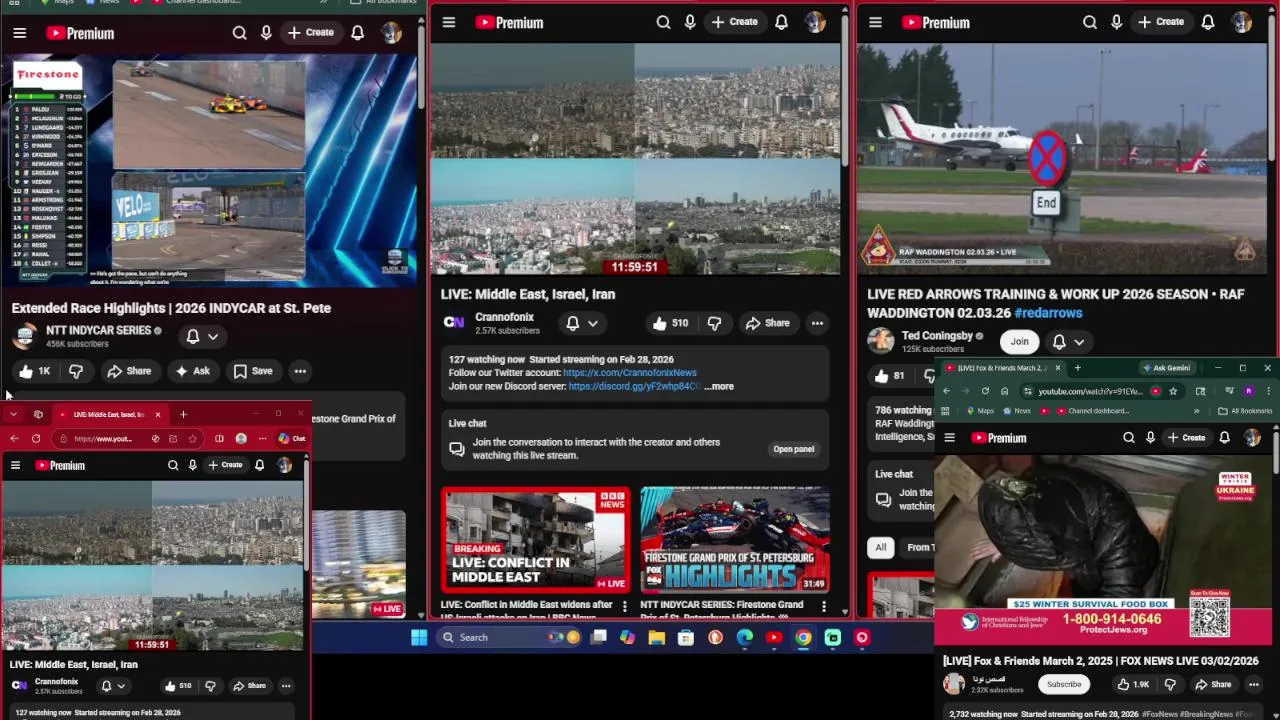Select All filter chip in RAF Waddington window
Screen dimensions: 1280x720
coord(881,547)
